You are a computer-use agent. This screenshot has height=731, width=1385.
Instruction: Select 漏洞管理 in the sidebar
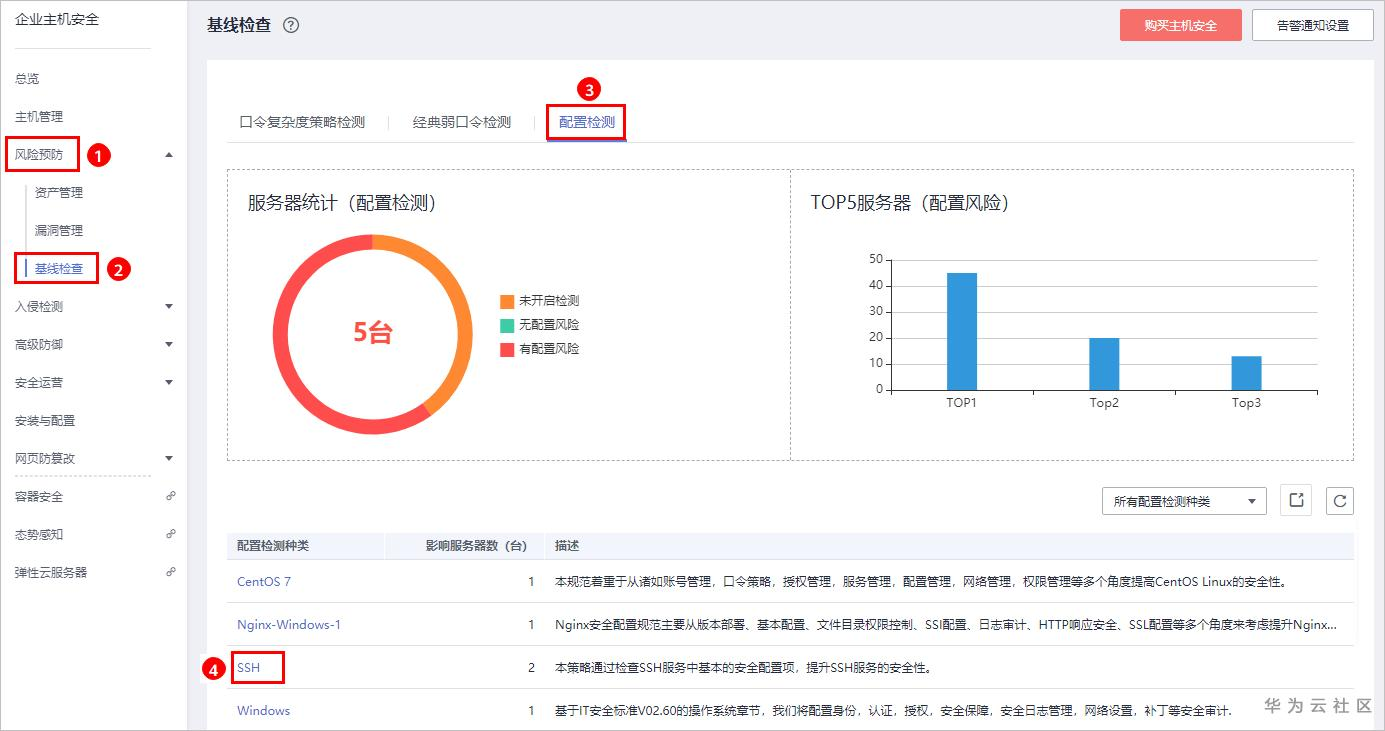pos(59,231)
